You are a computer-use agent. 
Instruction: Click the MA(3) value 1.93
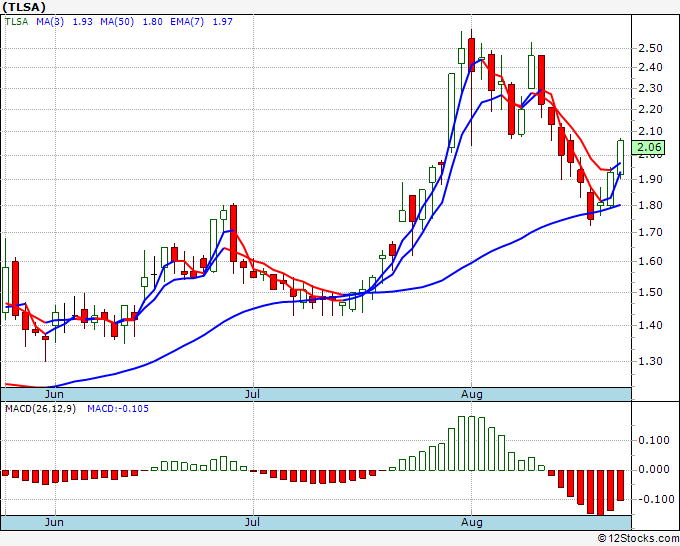pos(82,22)
